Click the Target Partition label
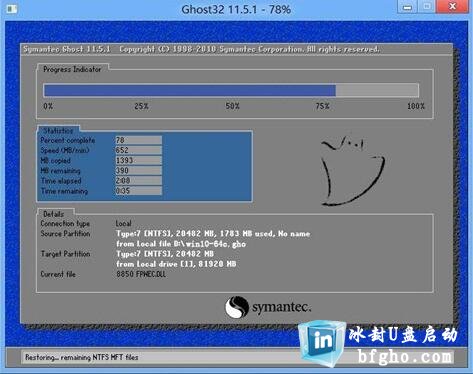 click(65, 254)
